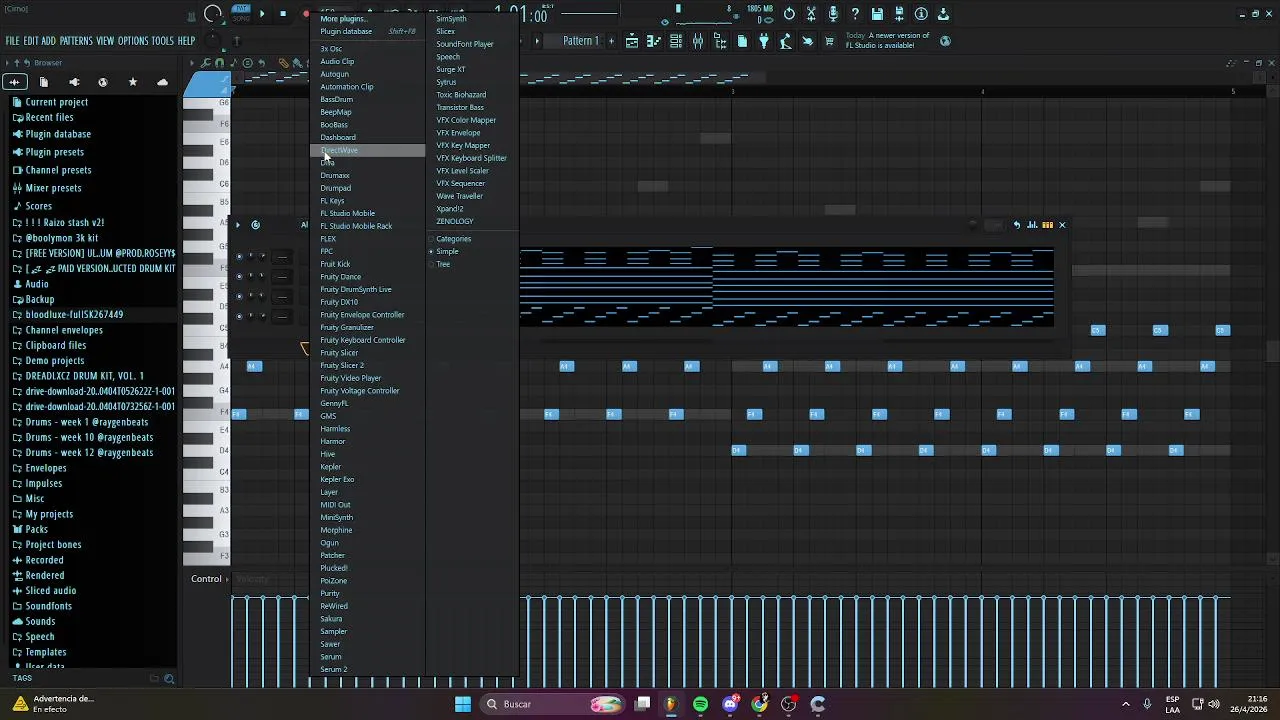
Task: Select the browser cloud icon
Action: pyautogui.click(x=162, y=82)
